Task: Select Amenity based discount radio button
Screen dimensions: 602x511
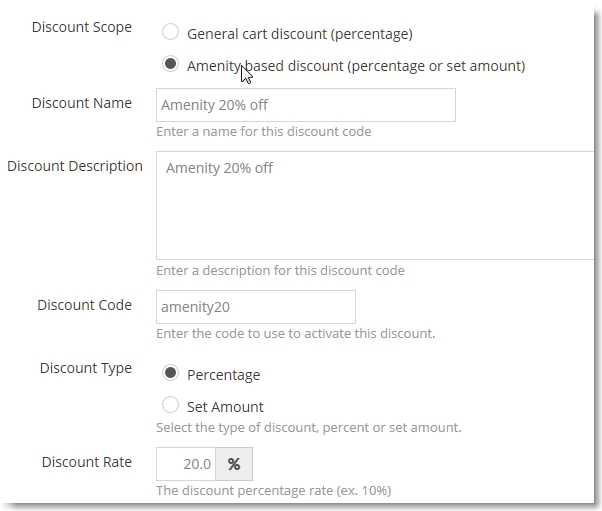Action: 170,64
